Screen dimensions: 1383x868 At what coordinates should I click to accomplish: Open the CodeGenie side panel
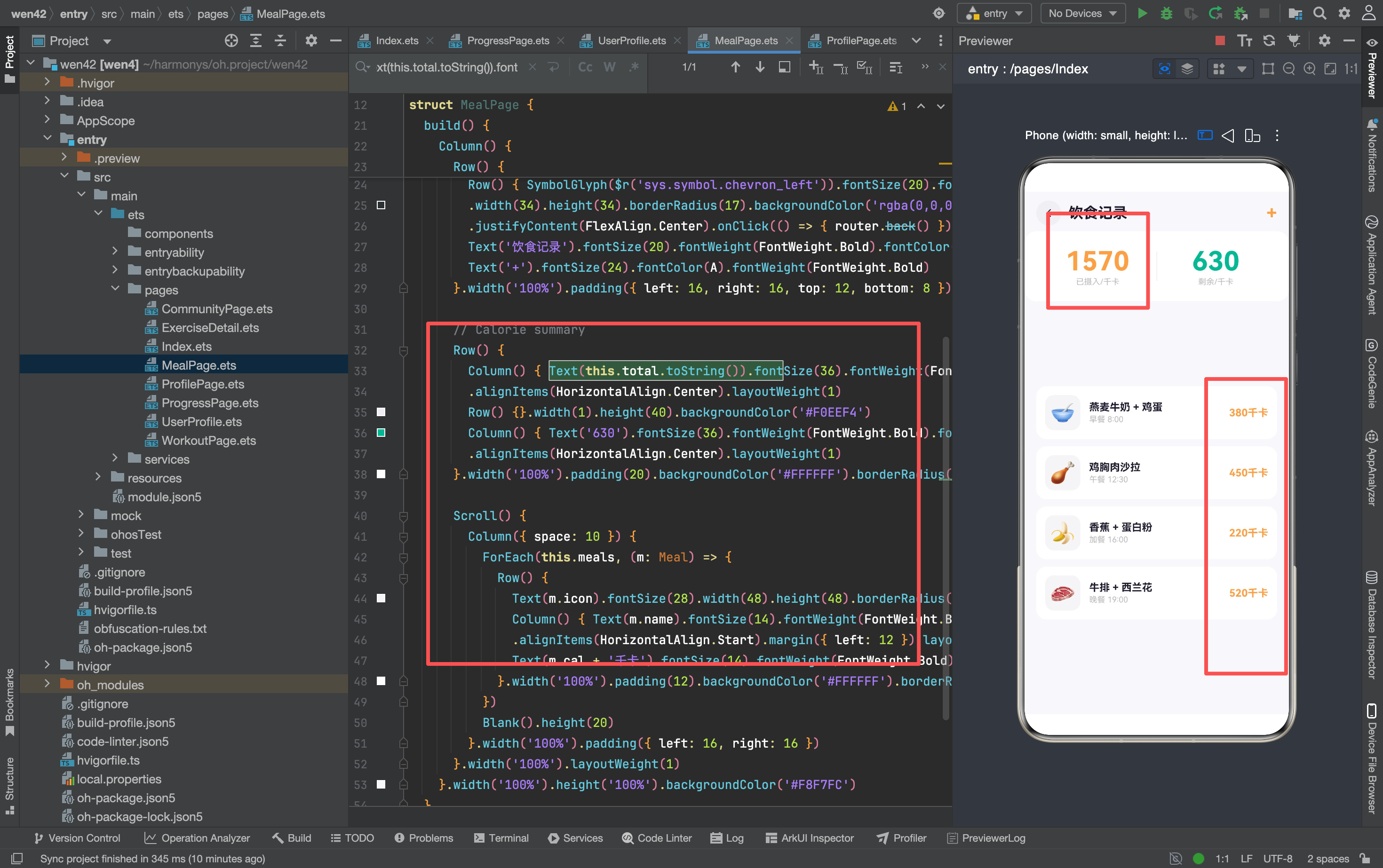[1373, 374]
